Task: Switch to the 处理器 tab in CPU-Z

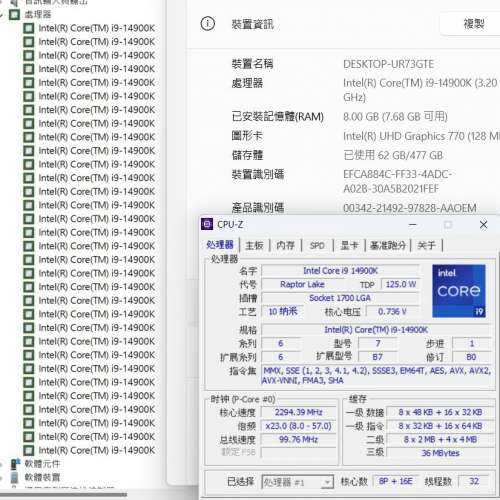Action: coord(220,245)
